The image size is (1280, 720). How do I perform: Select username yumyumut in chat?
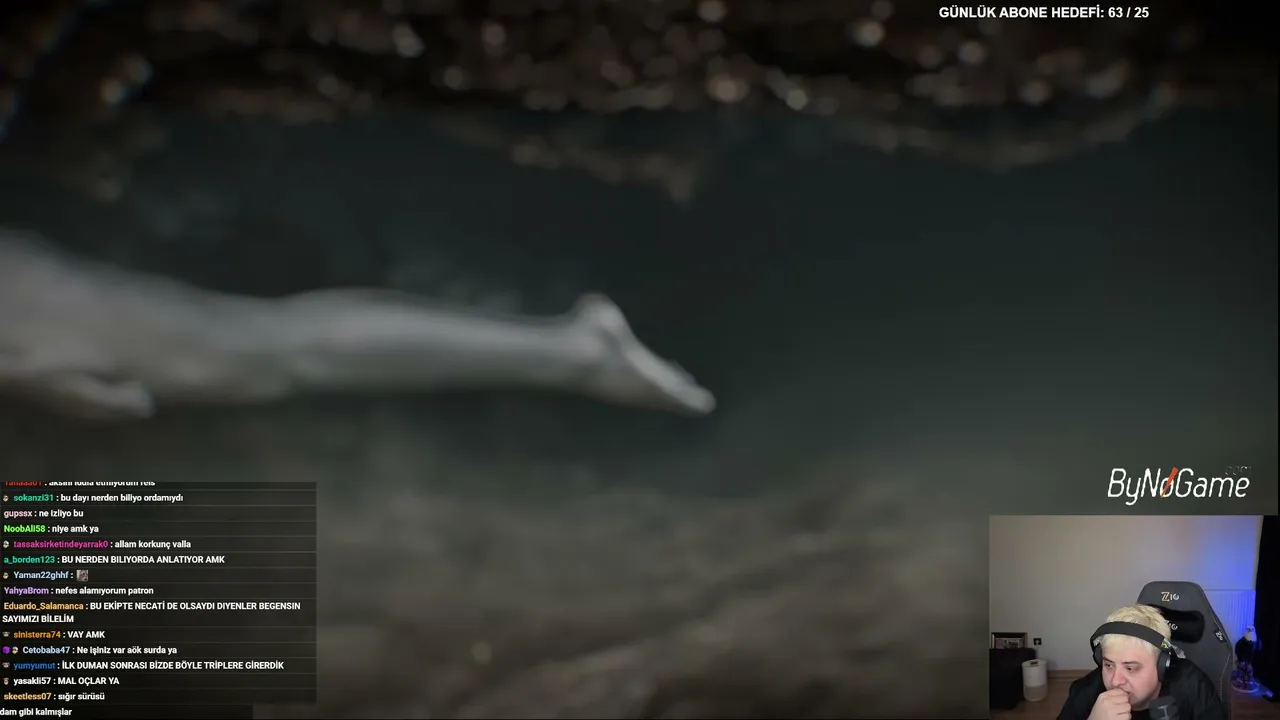[x=35, y=666]
